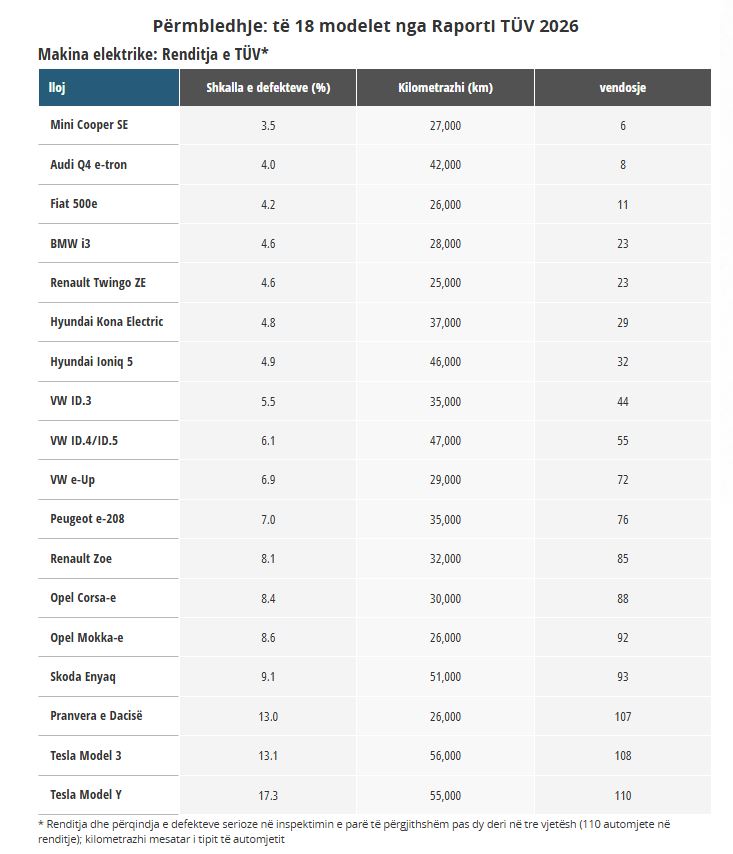Click the Fiat 500e row label
The width and height of the screenshot is (733, 854).
pos(74,204)
